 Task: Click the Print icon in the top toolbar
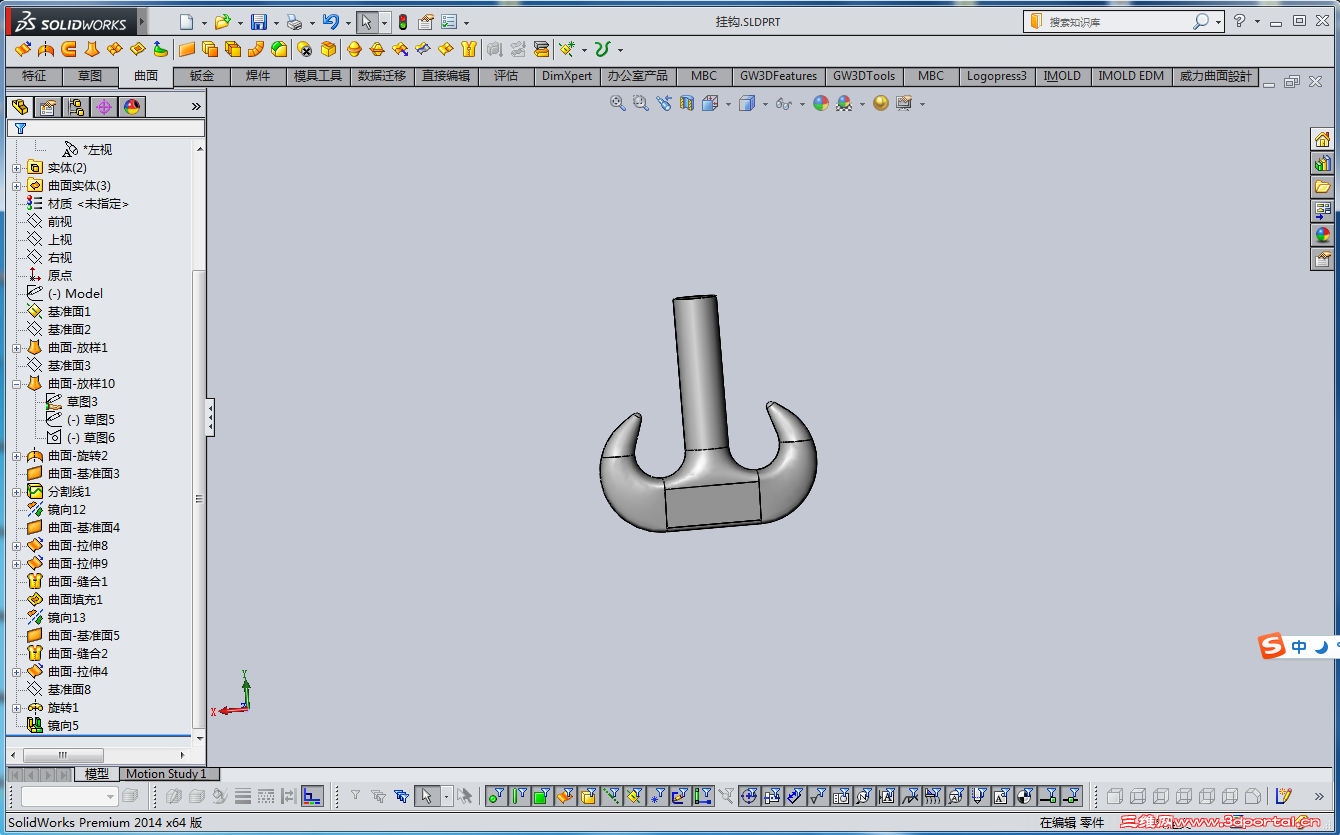coord(294,22)
